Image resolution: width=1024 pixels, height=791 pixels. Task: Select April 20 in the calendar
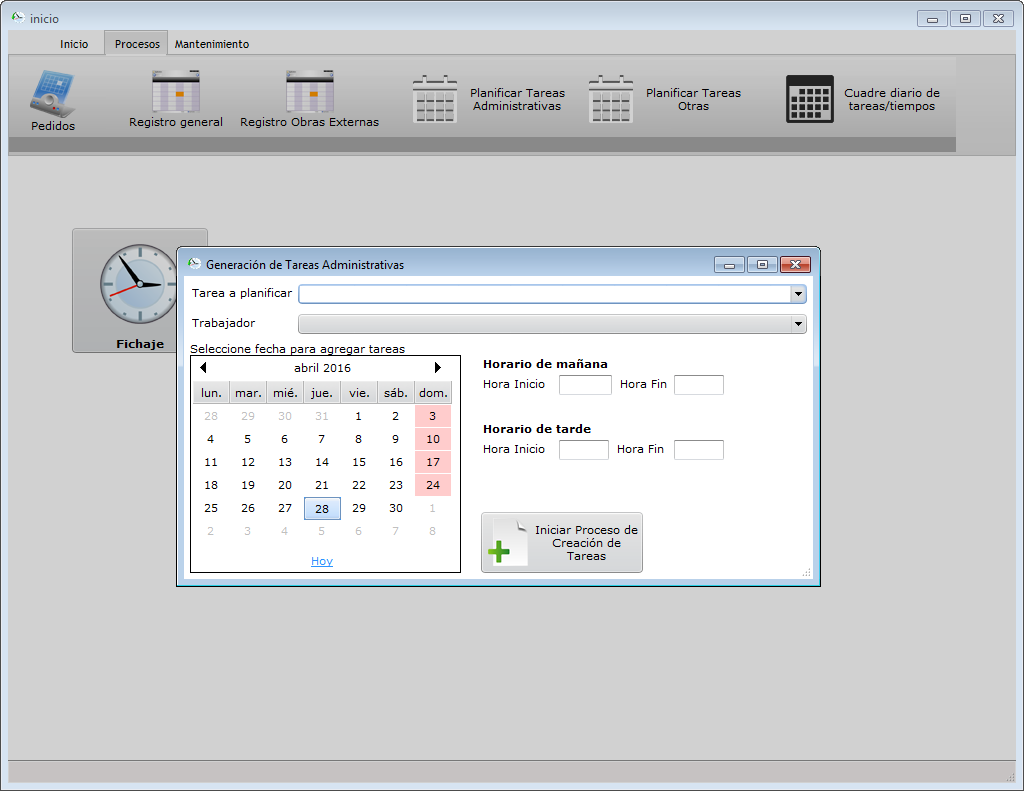(x=285, y=485)
